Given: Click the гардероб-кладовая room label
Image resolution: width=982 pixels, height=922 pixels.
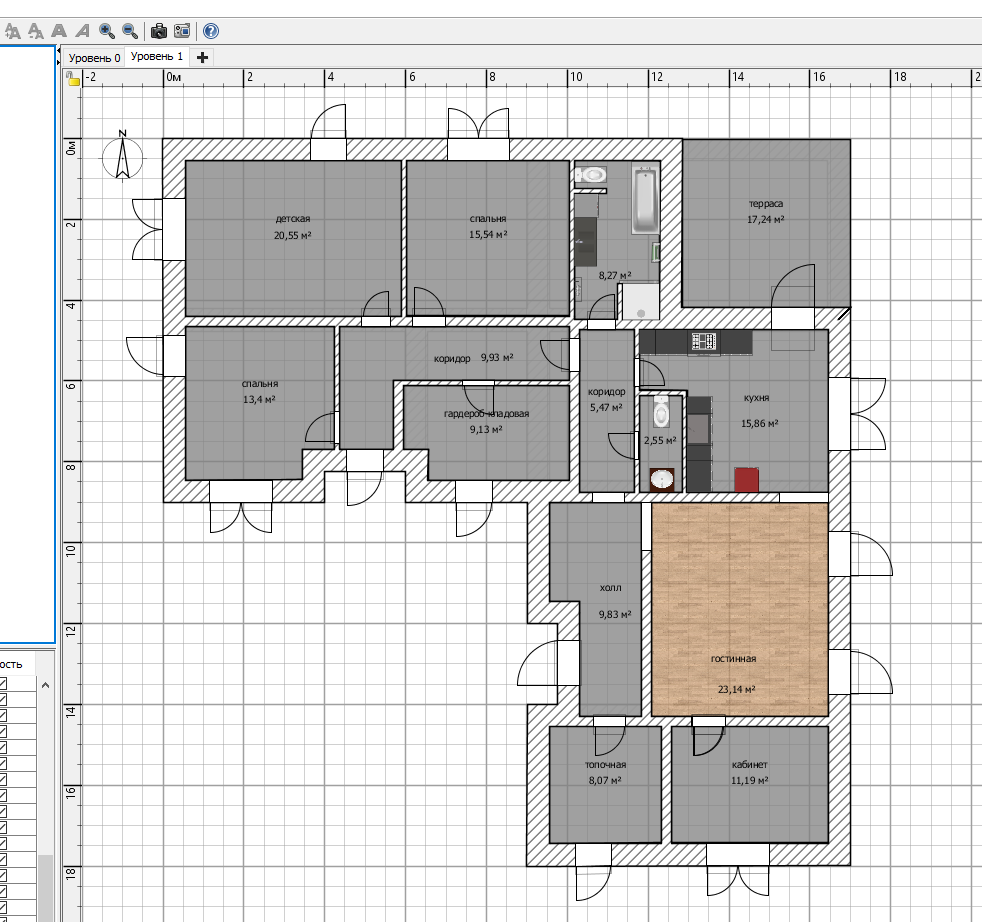Looking at the screenshot, I should point(487,413).
